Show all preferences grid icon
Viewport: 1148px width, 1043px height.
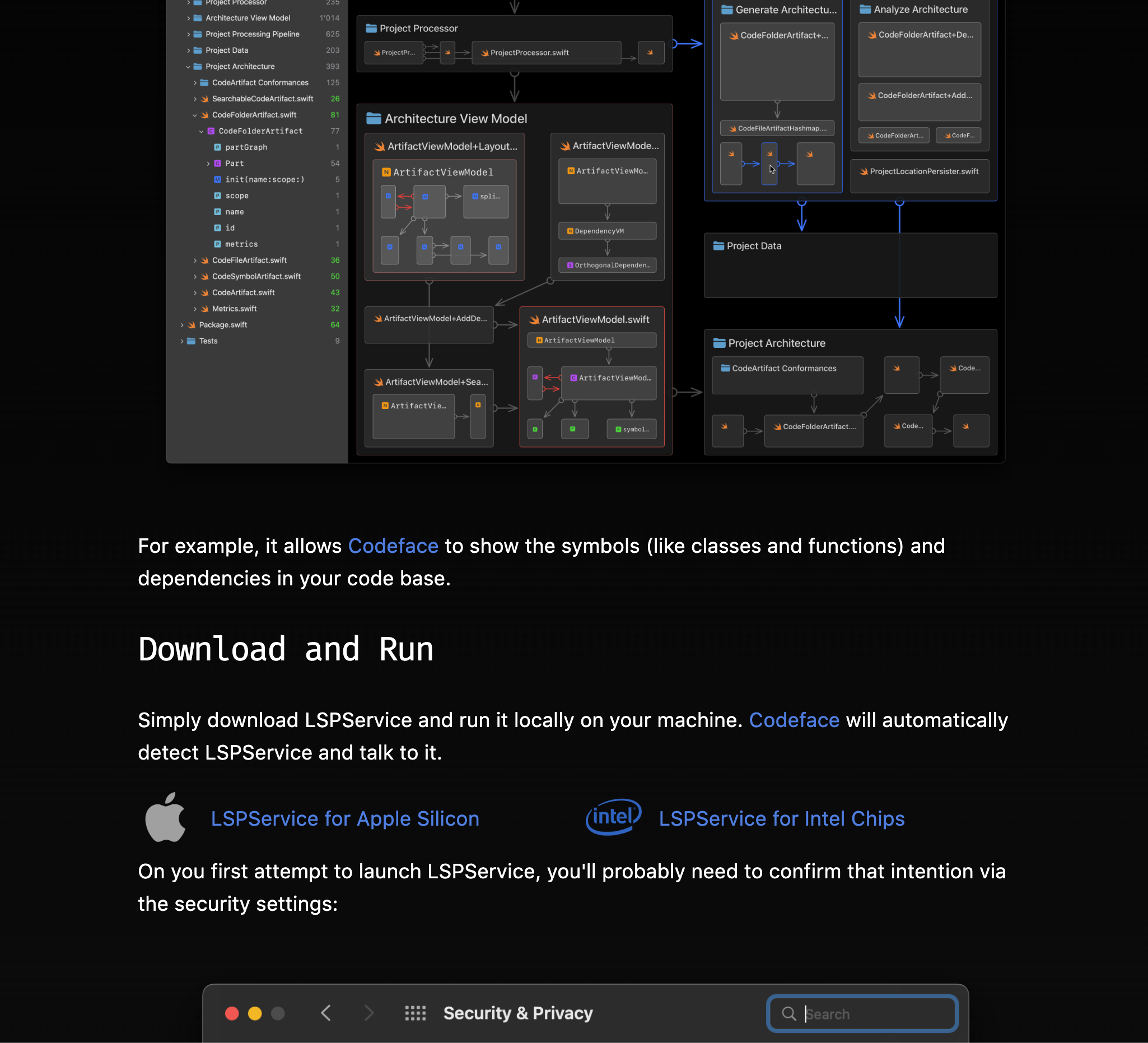415,1013
